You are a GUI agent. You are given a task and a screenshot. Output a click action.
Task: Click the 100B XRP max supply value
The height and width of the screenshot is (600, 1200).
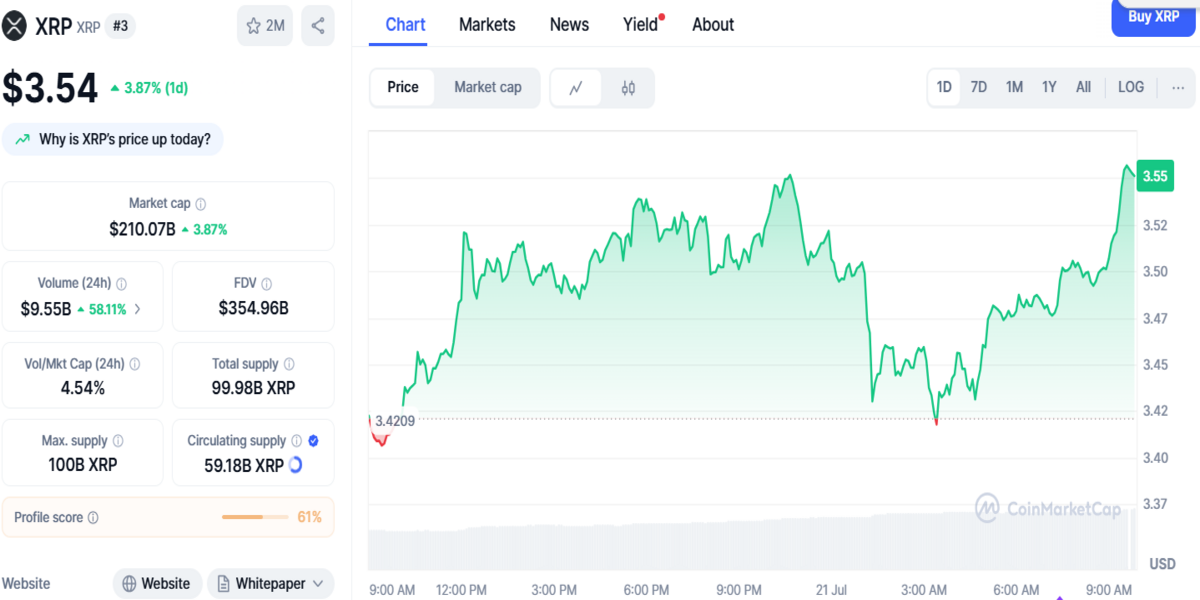[x=82, y=465]
